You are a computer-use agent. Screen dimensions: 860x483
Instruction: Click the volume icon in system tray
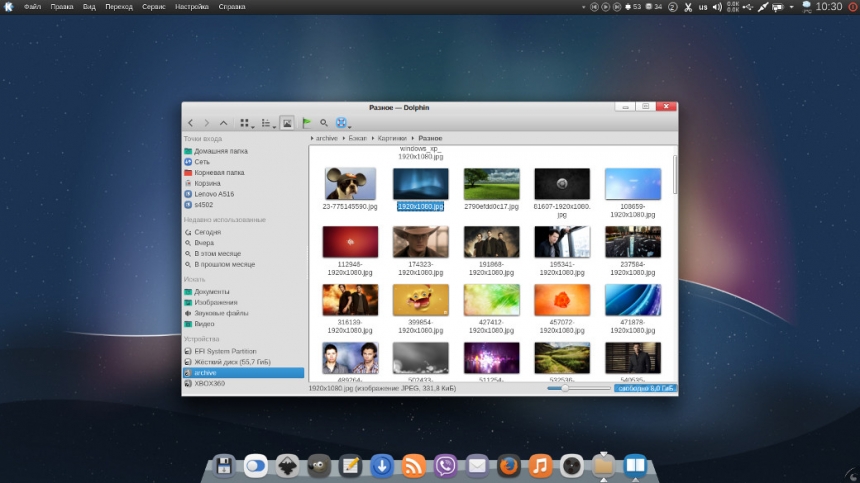717,7
